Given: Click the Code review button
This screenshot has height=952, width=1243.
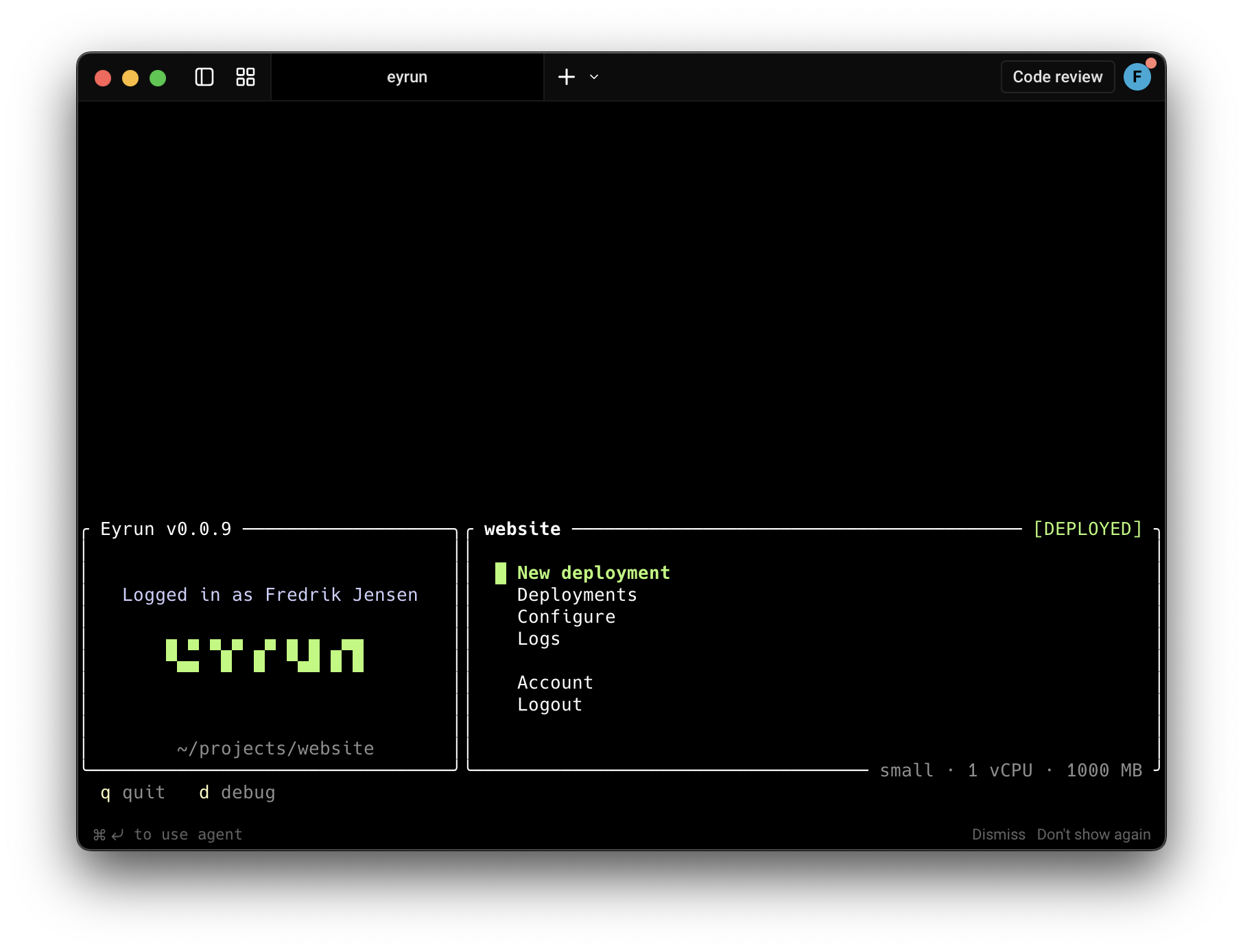Looking at the screenshot, I should [x=1057, y=77].
